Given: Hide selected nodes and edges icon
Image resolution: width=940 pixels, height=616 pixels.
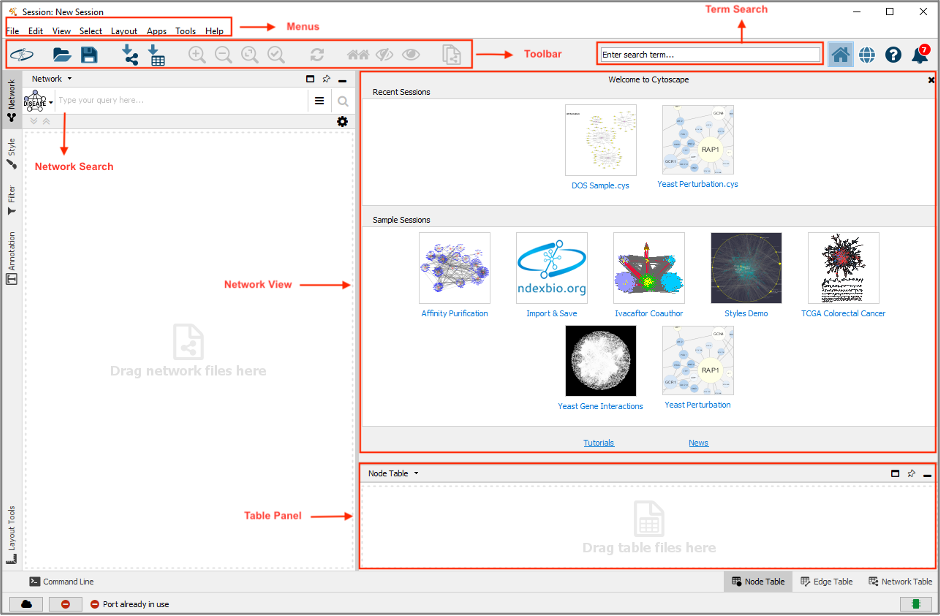Looking at the screenshot, I should pos(384,55).
